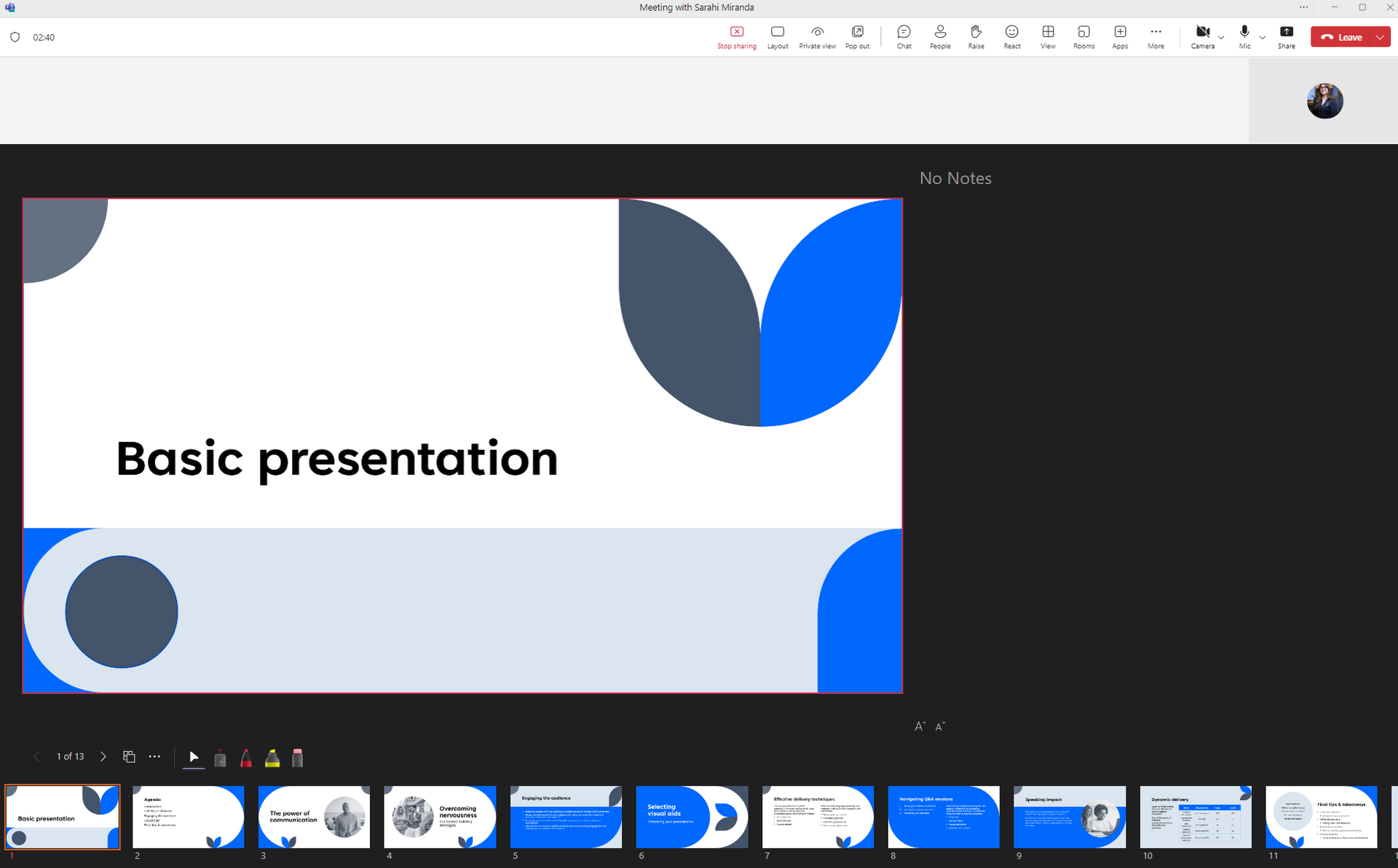Open the camera options dropdown

click(x=1221, y=39)
